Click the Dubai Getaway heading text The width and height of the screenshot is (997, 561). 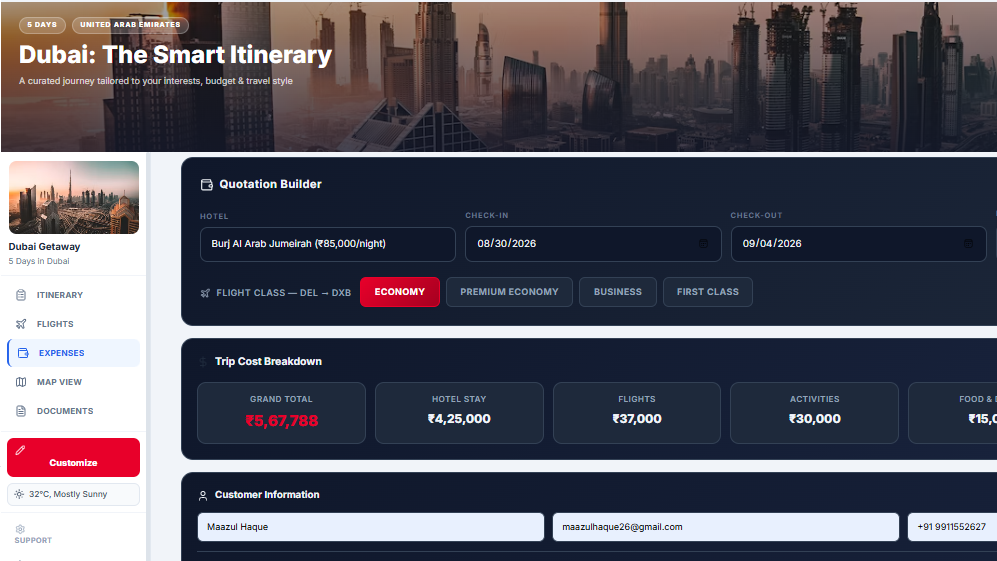[x=45, y=247]
